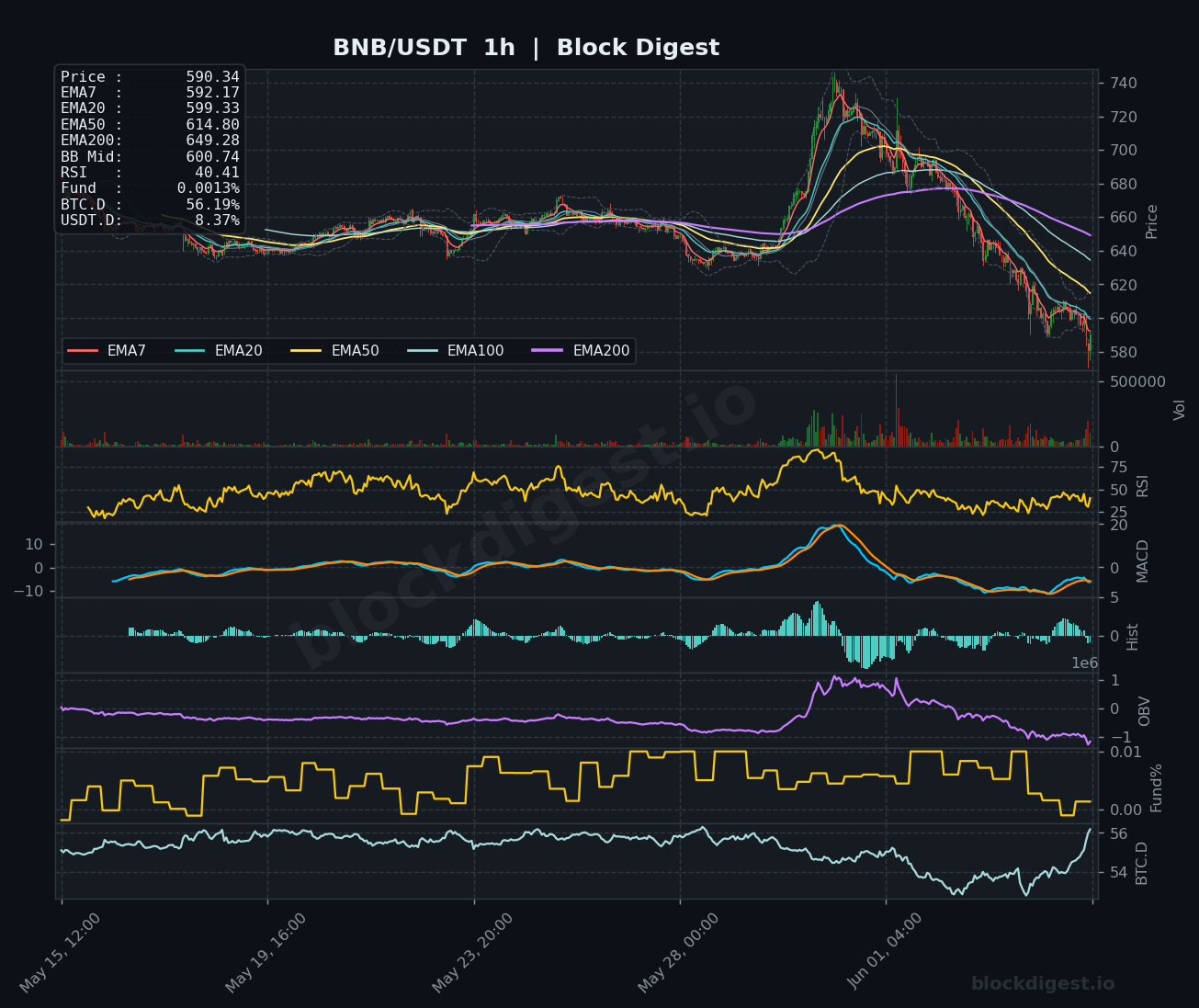Click the 'OBV' axis label

pos(1145,711)
